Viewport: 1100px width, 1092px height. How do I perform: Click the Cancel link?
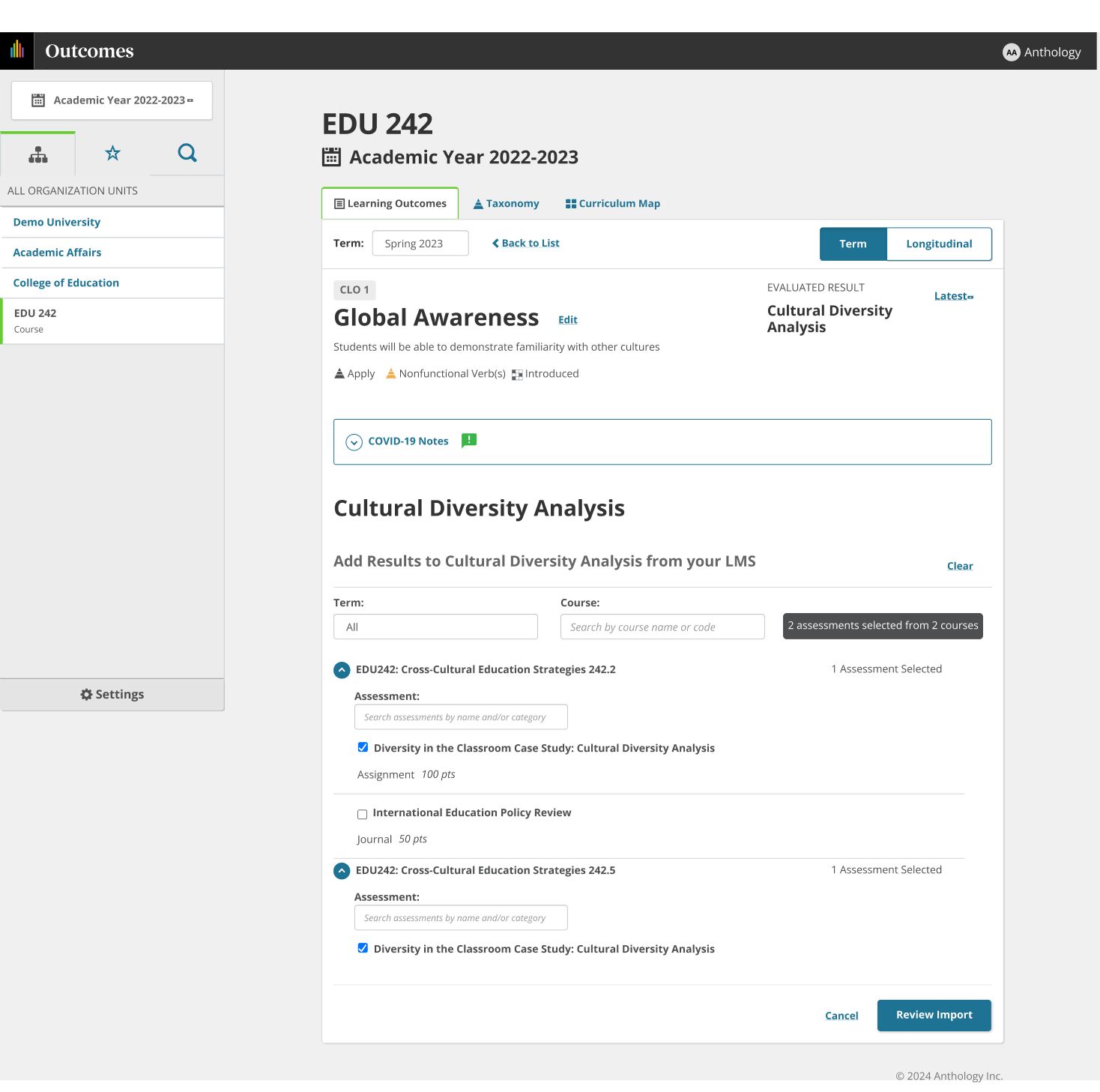(841, 1016)
